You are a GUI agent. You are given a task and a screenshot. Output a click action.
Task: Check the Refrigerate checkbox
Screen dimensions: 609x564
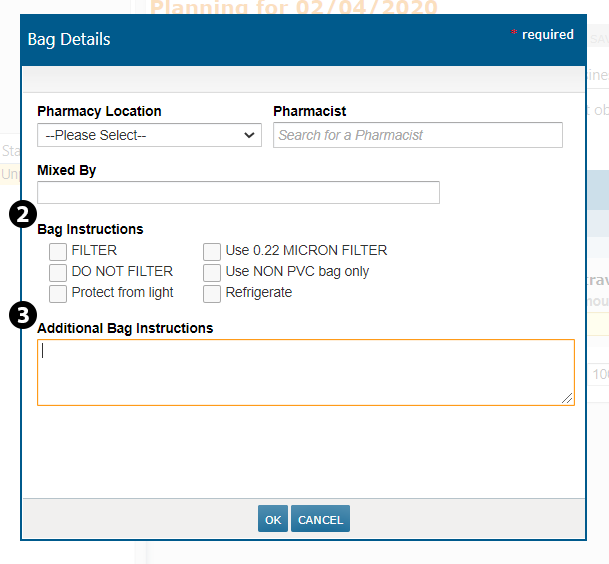[212, 293]
